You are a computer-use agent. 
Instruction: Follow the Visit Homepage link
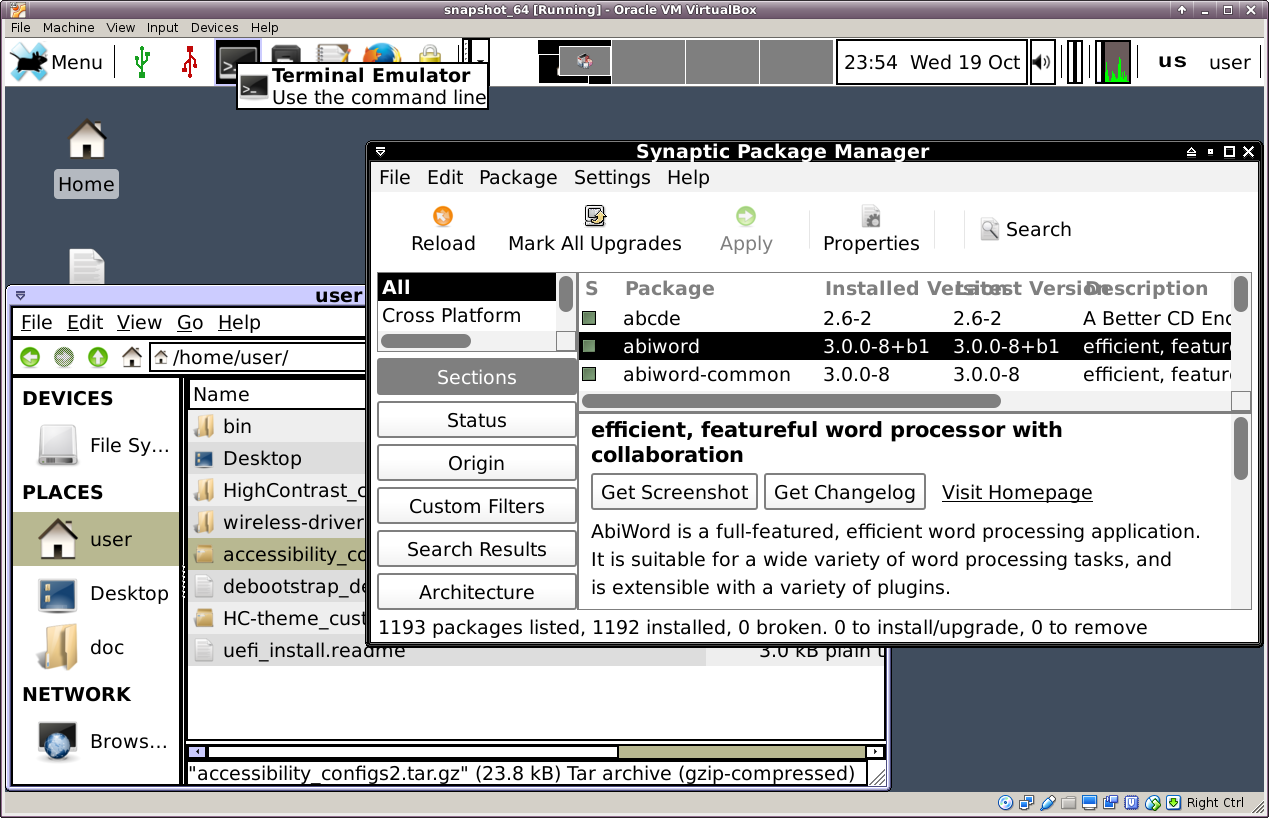click(x=1017, y=492)
